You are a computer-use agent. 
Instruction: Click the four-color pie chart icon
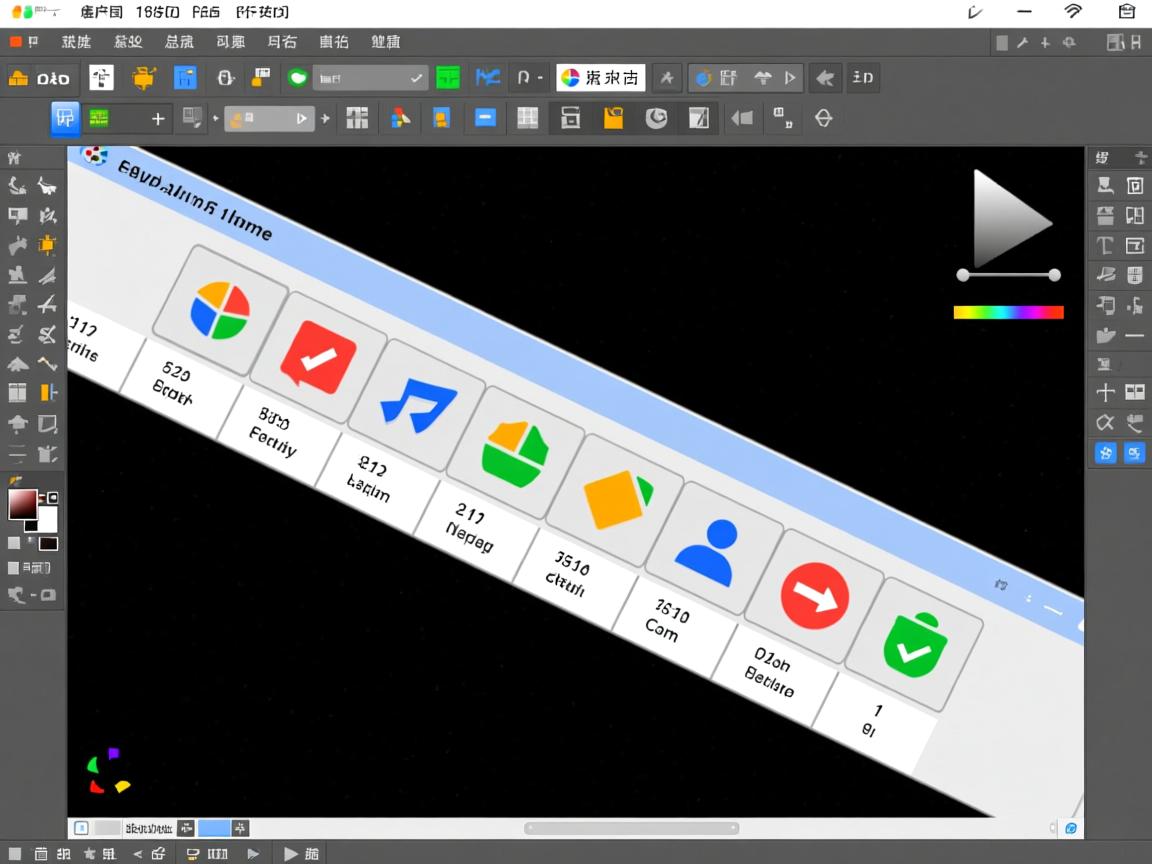[x=220, y=311]
